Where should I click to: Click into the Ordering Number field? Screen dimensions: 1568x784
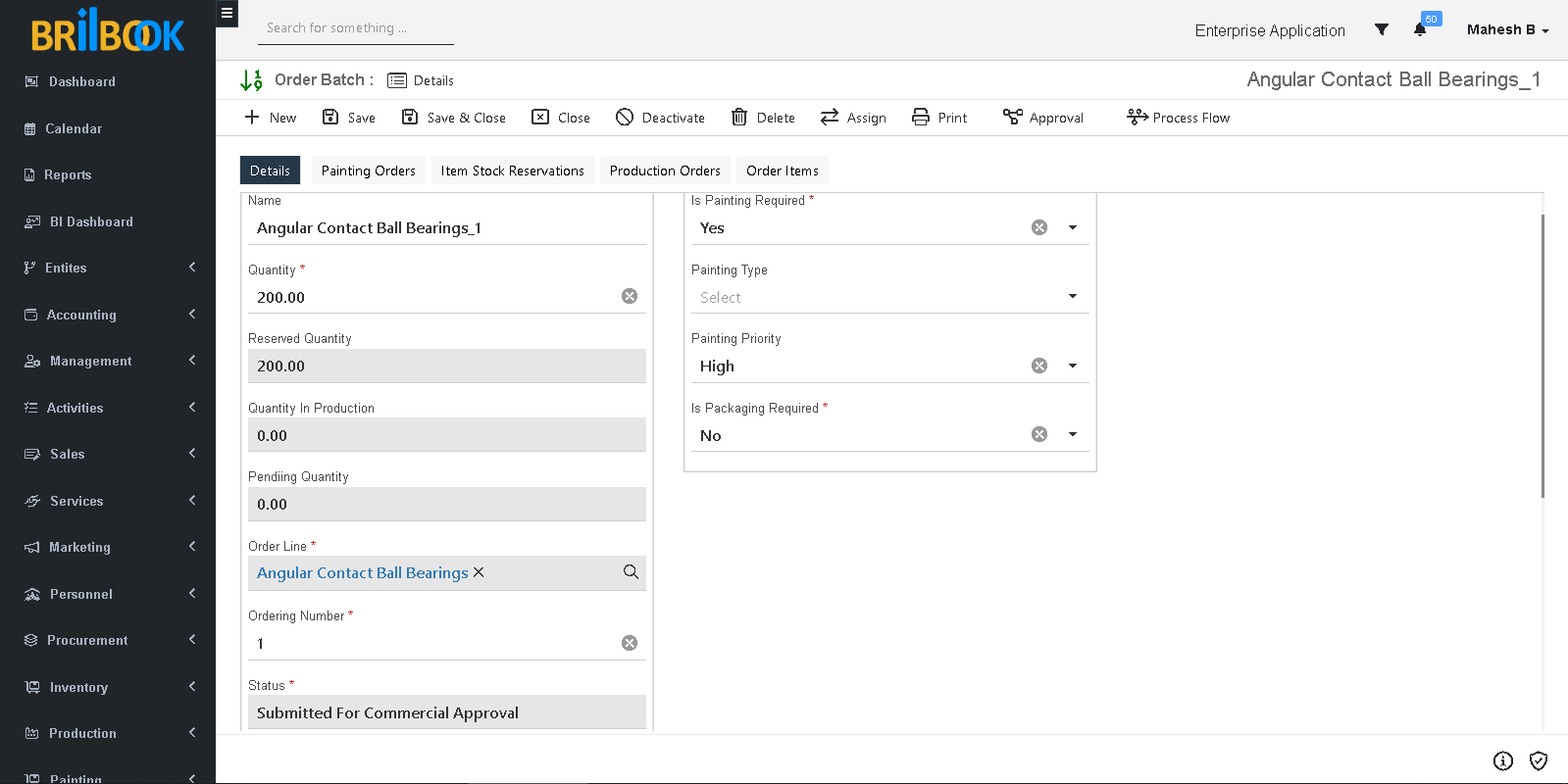[431, 643]
